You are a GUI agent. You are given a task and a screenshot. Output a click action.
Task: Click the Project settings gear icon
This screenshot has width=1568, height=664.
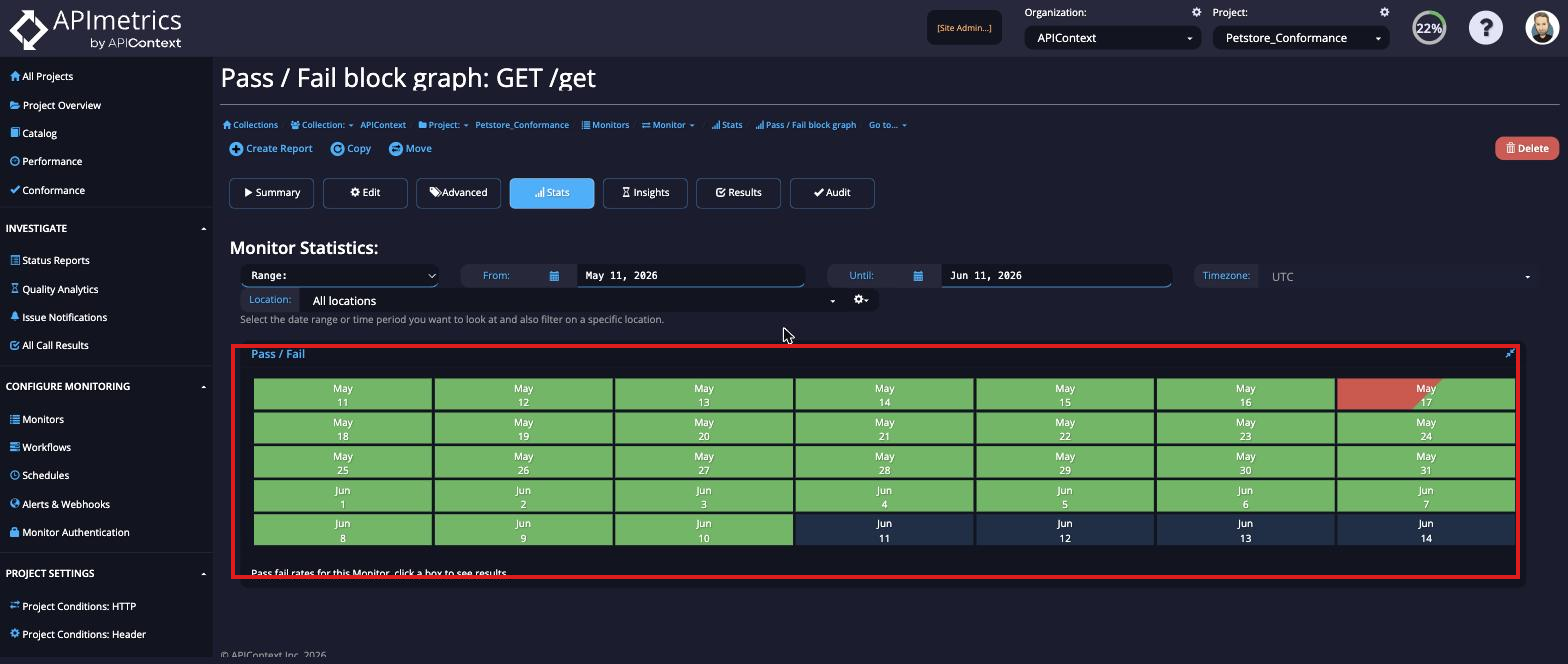[1384, 12]
